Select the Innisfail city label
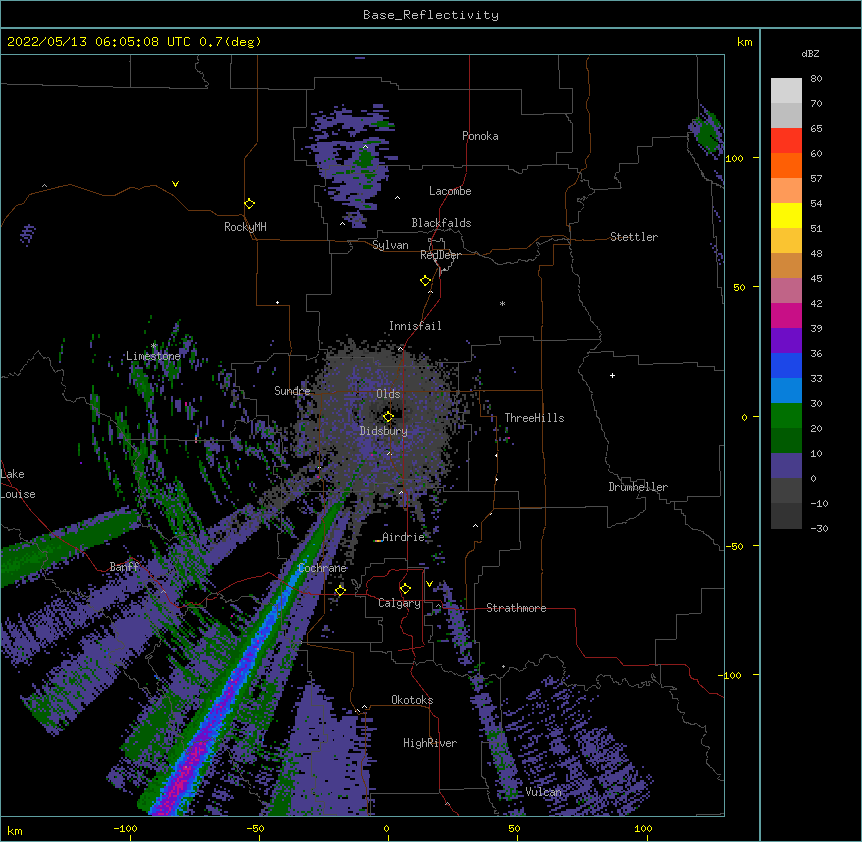Image resolution: width=862 pixels, height=842 pixels. pos(415,326)
